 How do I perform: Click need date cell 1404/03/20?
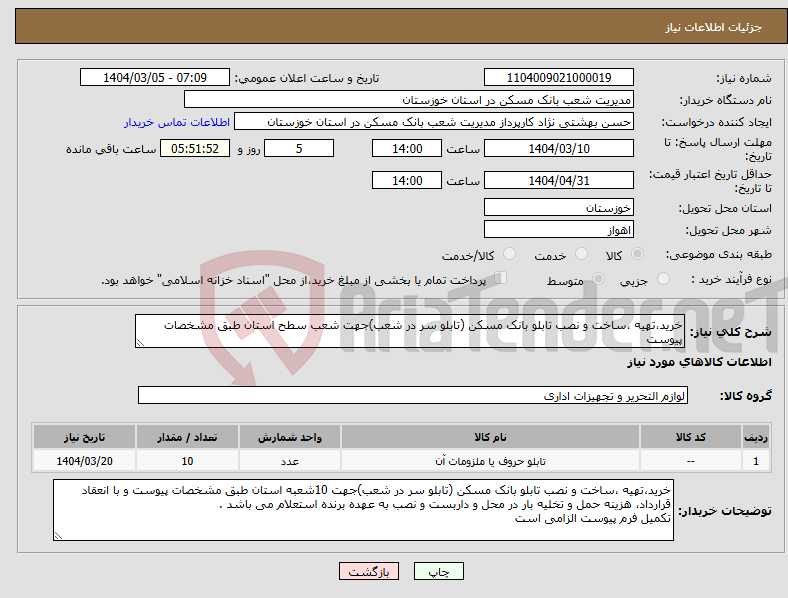(84, 461)
